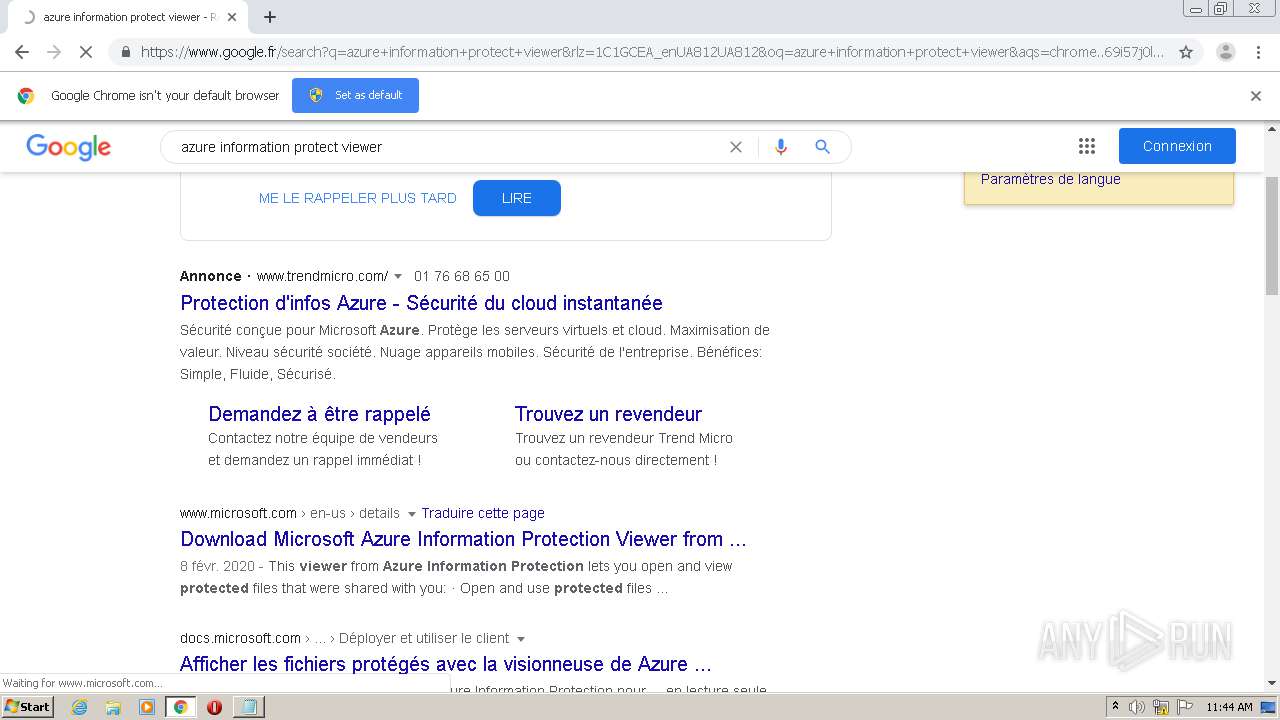Open Paramètres de langue link

1050,179
